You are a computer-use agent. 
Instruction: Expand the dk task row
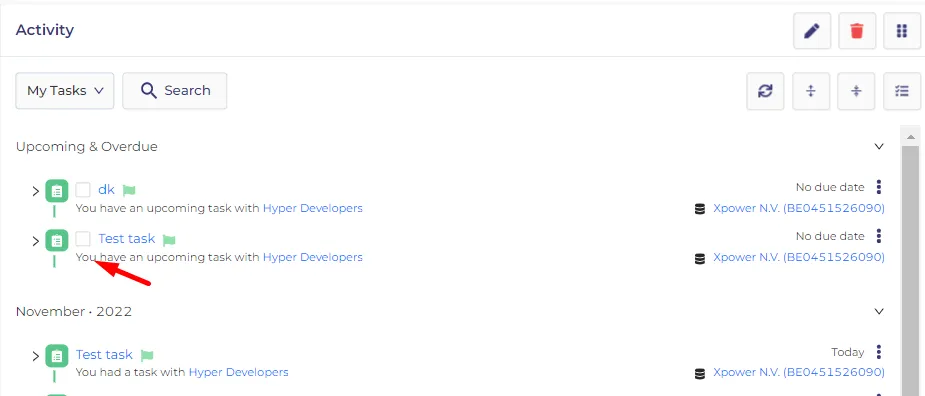coord(35,191)
